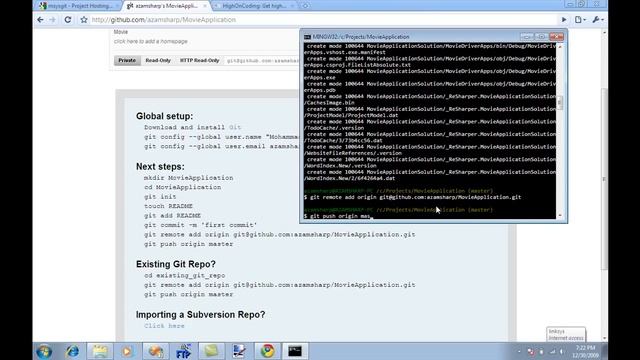Image resolution: width=640 pixels, height=360 pixels.
Task: Open the Chrome wrench tools menu
Action: (x=598, y=20)
